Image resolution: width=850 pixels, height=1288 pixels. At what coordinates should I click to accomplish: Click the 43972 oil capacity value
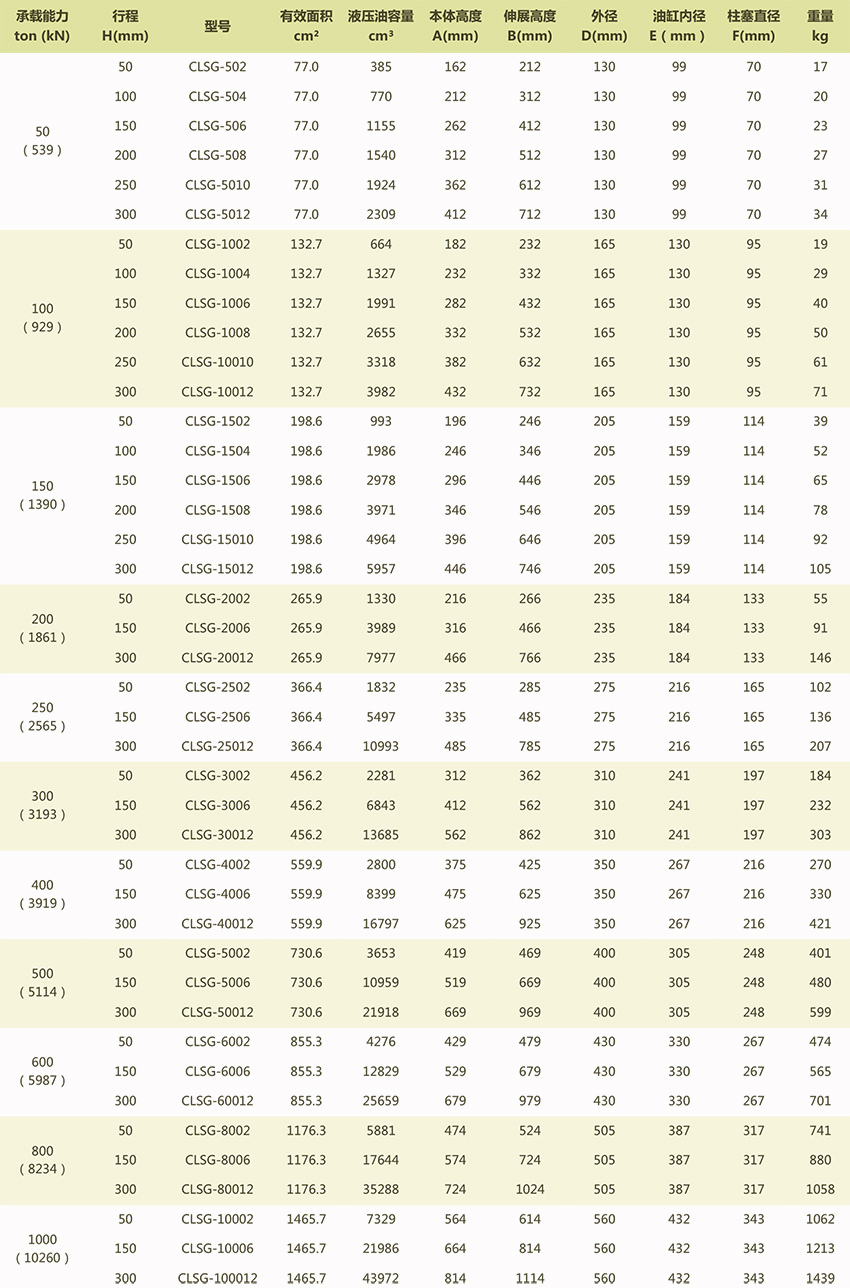pos(380,1278)
